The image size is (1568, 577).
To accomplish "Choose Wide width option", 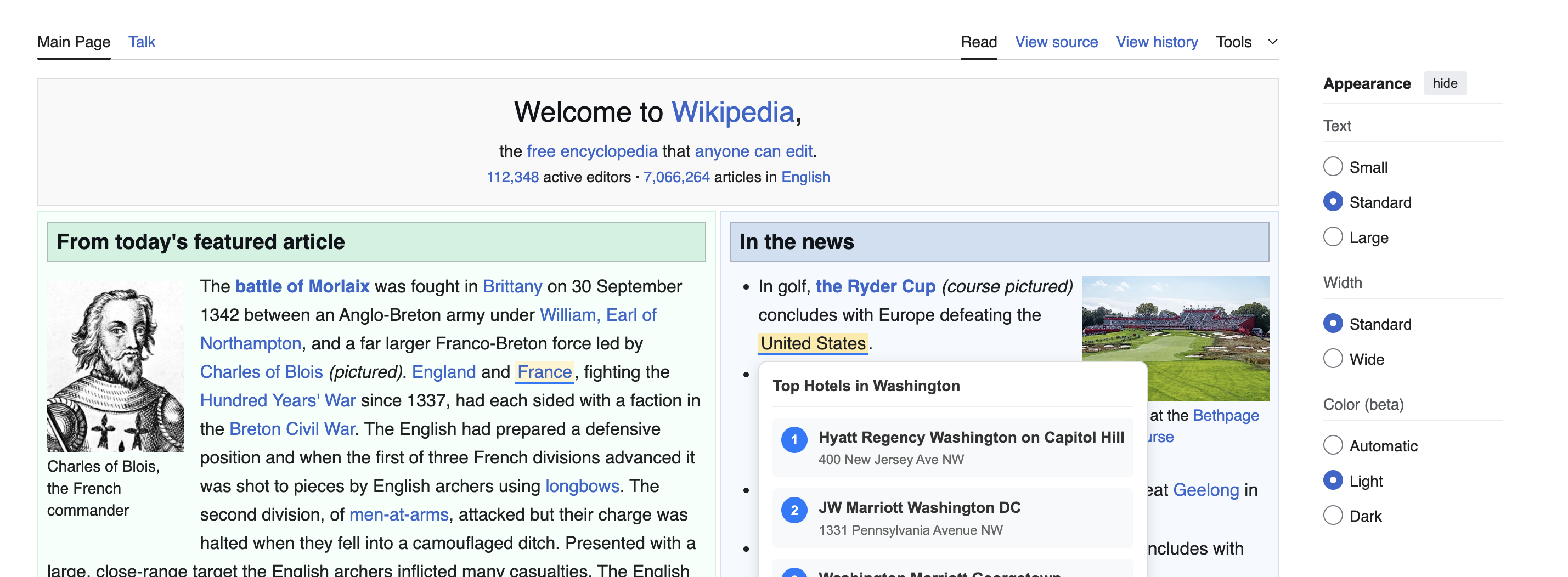I will coord(1333,359).
